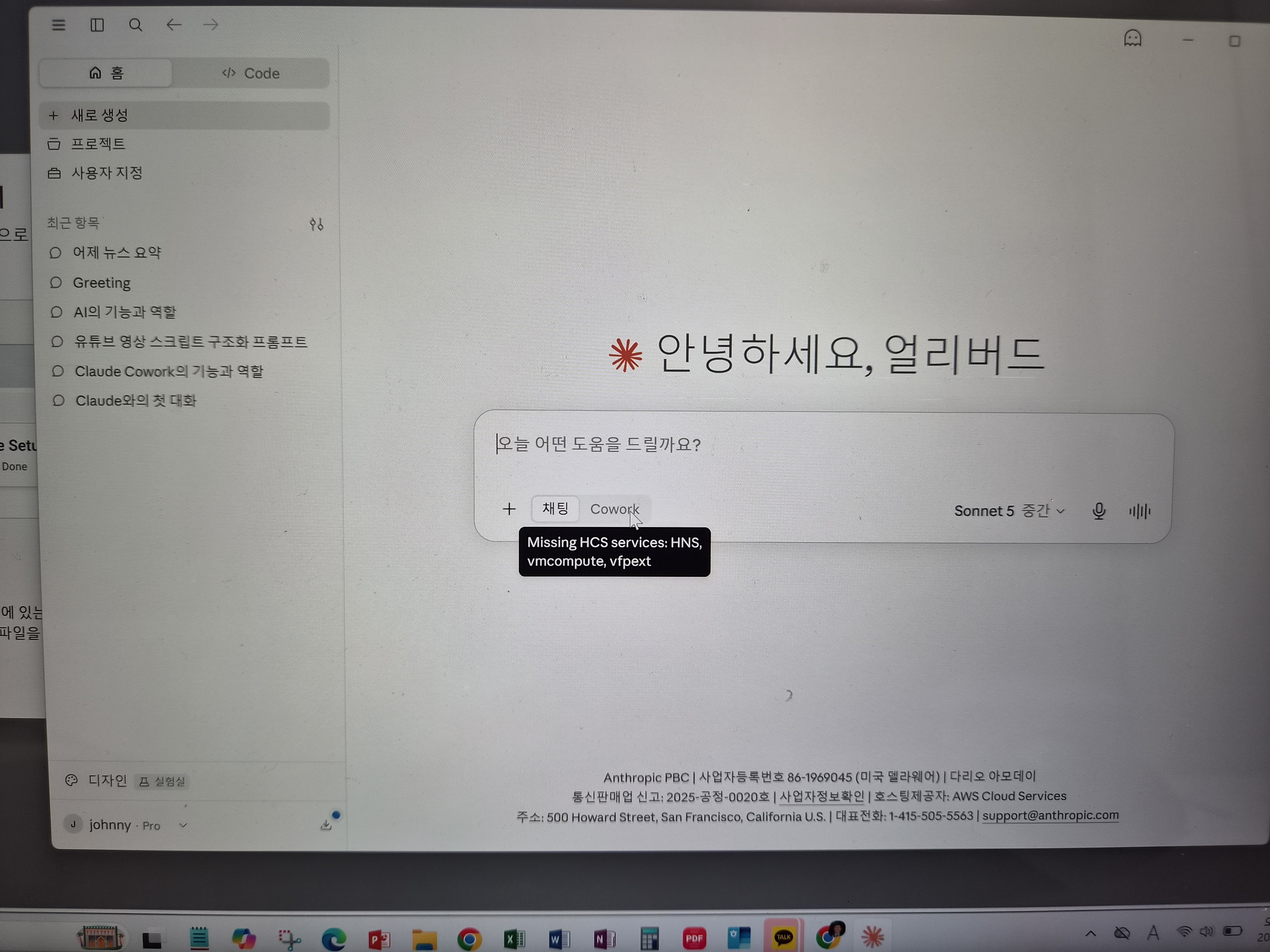This screenshot has height=952, width=1270.
Task: Start voice mode with waveform icon
Action: click(x=1140, y=511)
